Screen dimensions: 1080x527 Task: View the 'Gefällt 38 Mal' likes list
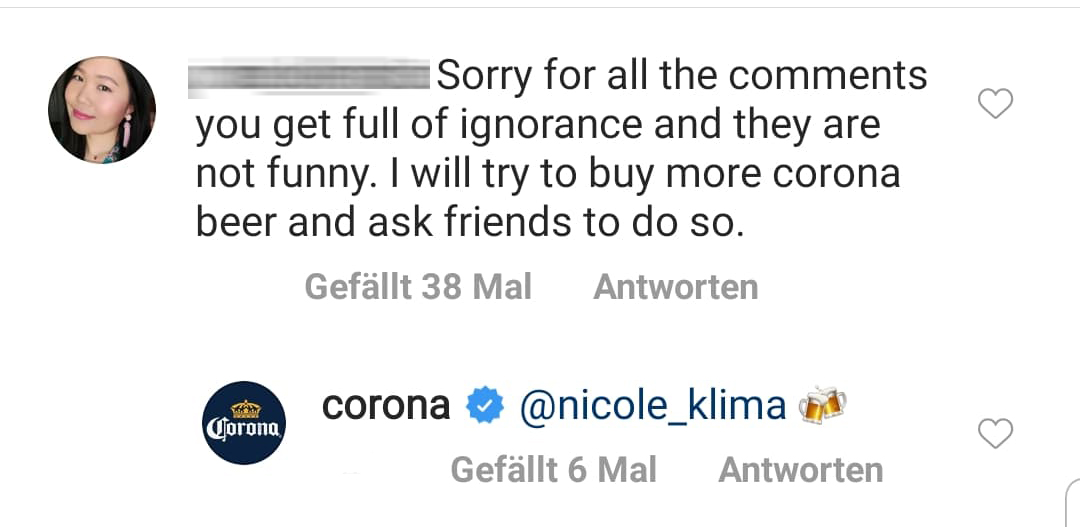point(418,287)
